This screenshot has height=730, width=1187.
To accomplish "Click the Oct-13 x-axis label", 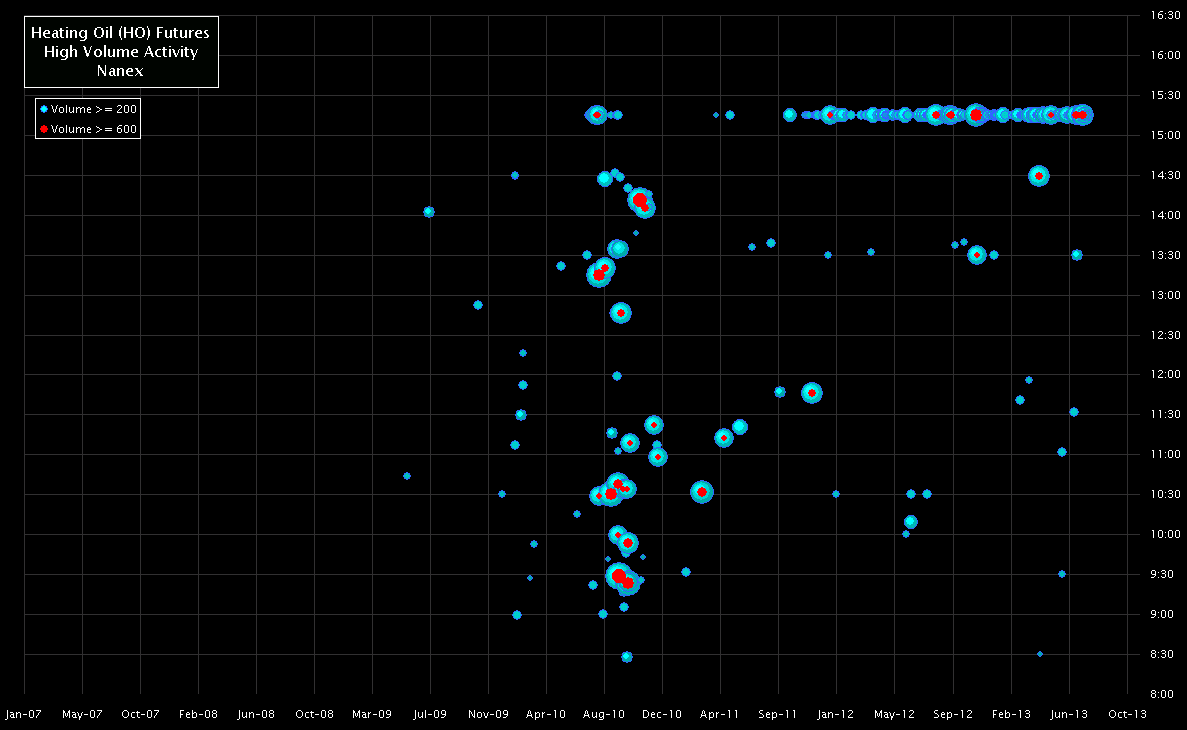I will (1127, 714).
